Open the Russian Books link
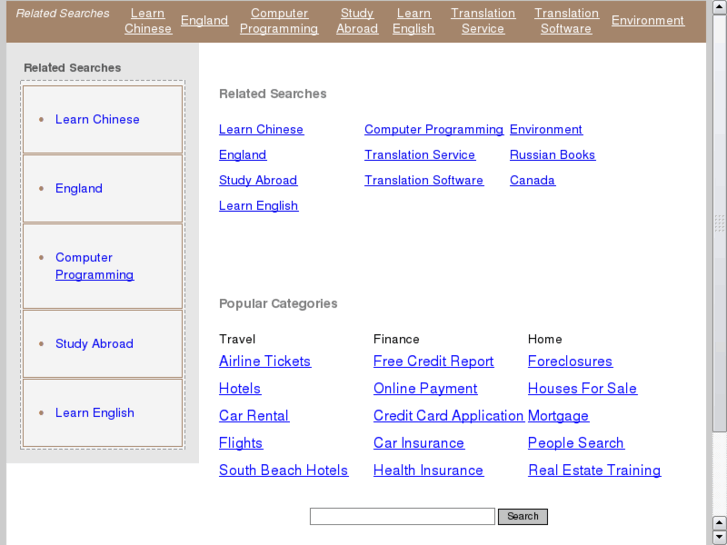 coord(552,155)
